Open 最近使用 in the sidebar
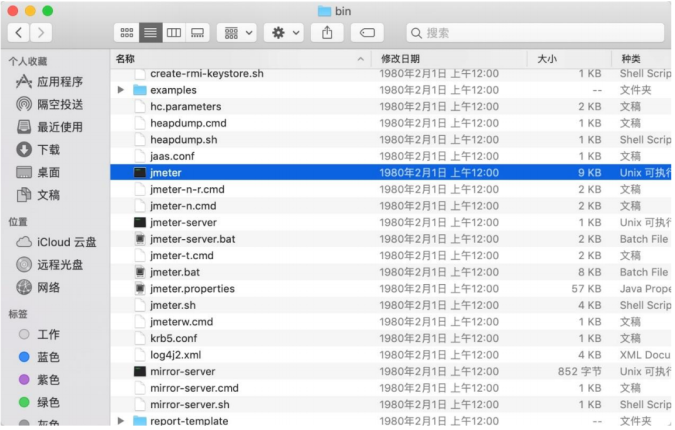Image resolution: width=675 pixels, height=430 pixels. (50, 127)
